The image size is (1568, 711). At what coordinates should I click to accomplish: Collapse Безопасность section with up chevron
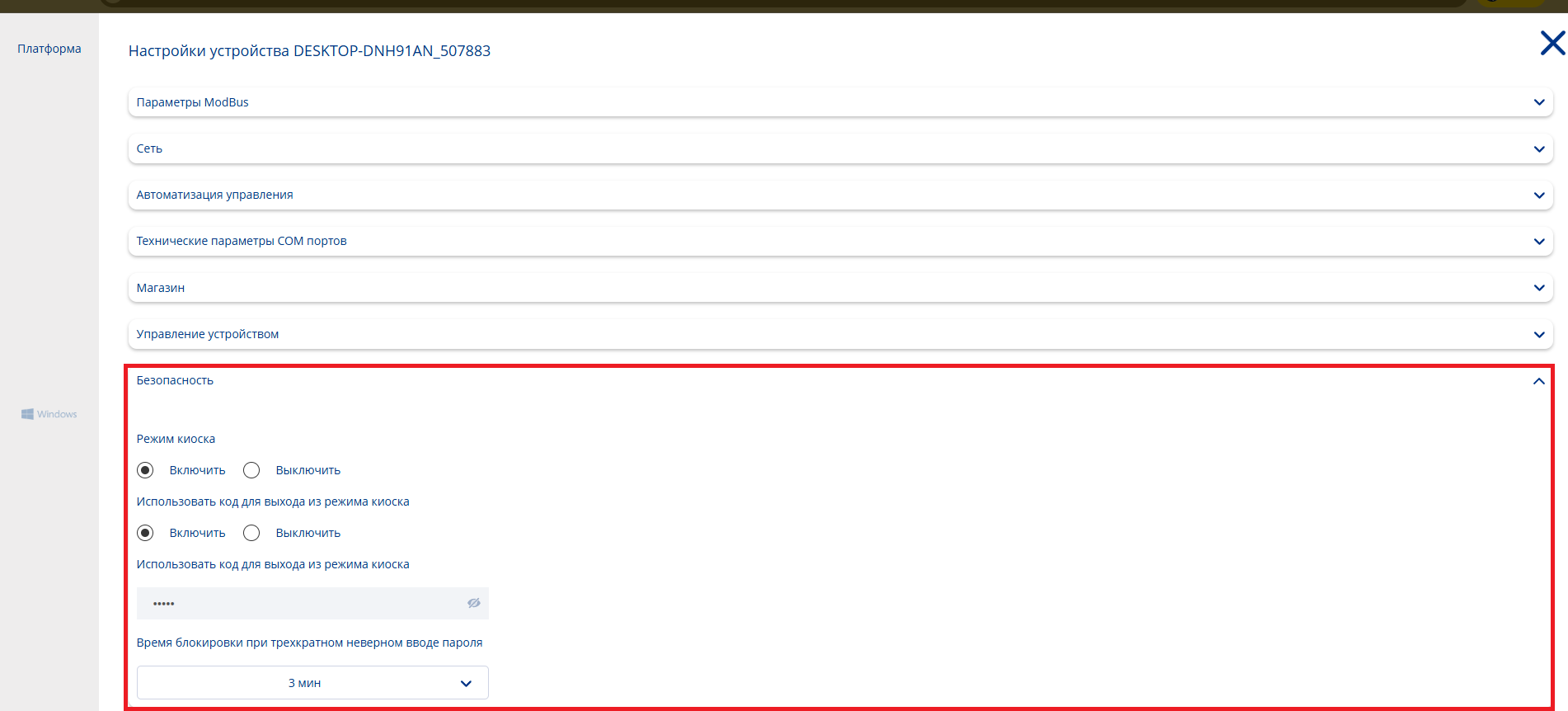pyautogui.click(x=1538, y=381)
